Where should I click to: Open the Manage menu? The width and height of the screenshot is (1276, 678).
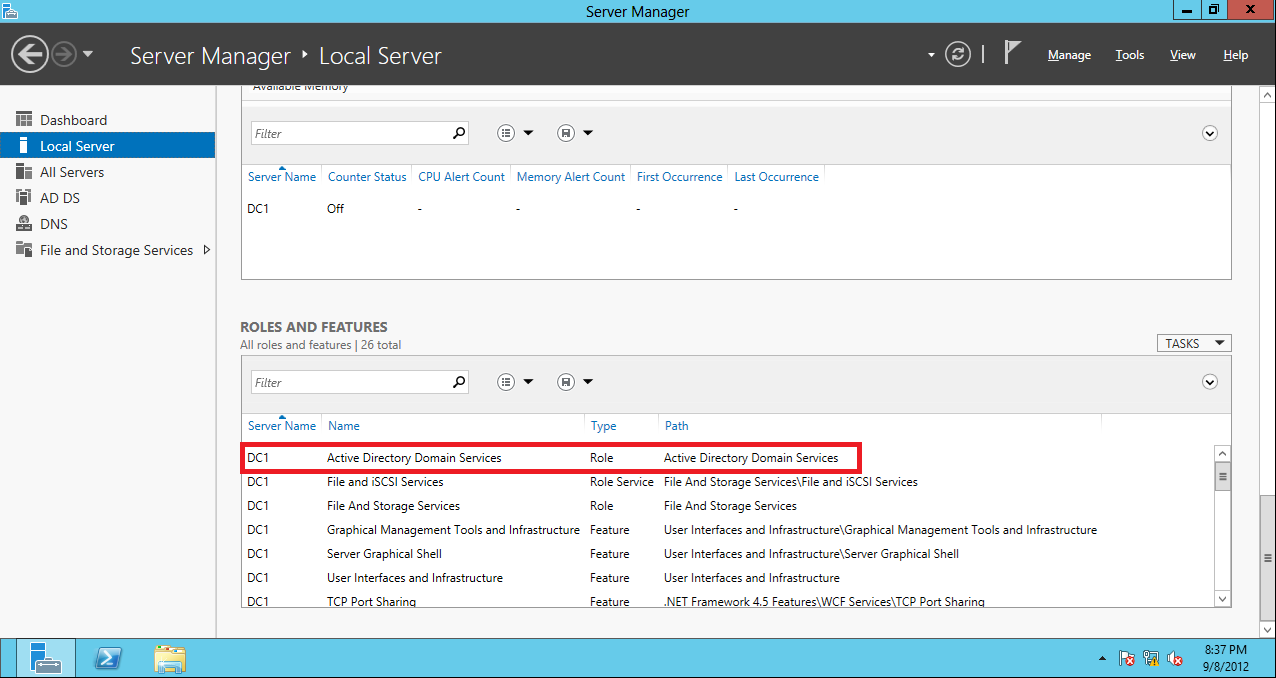[x=1068, y=55]
